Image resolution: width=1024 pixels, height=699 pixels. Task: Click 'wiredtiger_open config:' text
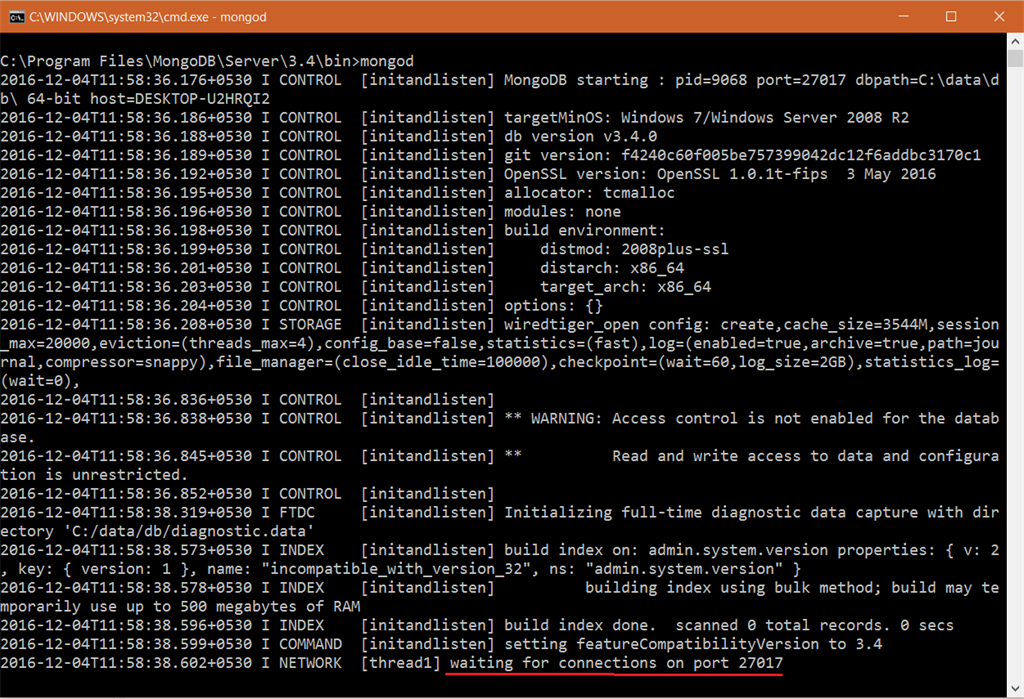click(x=607, y=325)
